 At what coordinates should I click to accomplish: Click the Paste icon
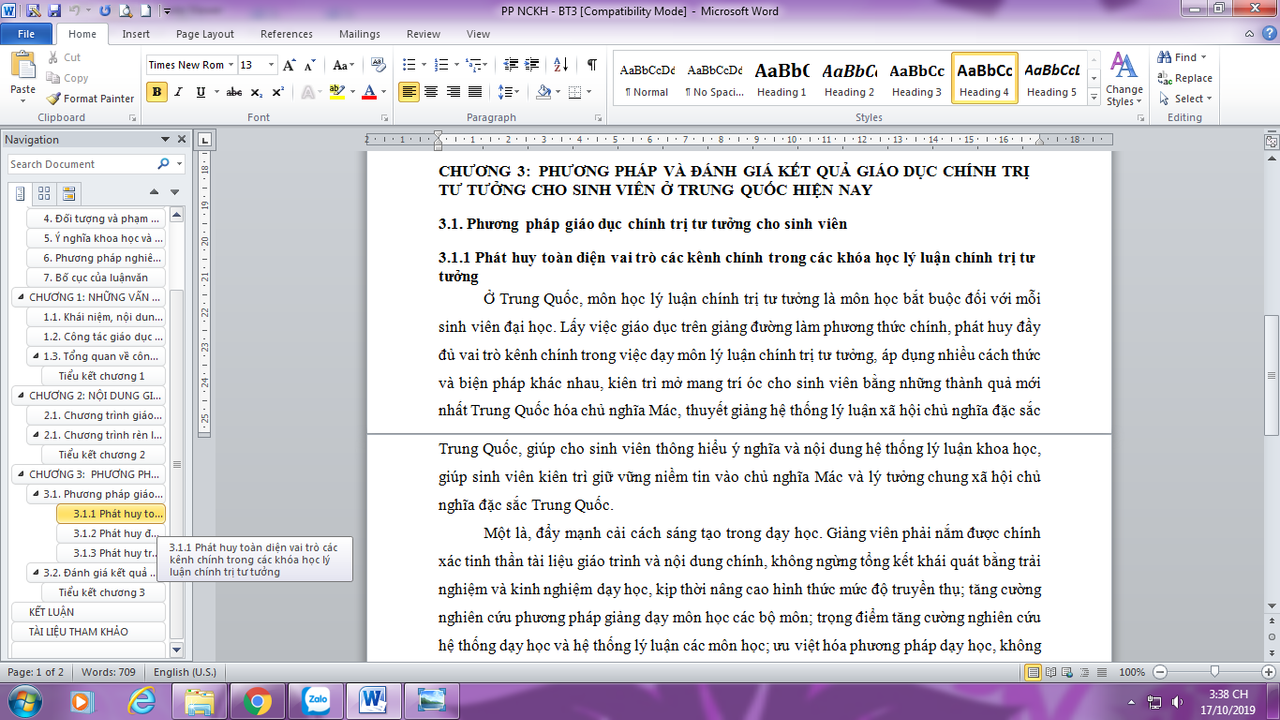point(22,67)
